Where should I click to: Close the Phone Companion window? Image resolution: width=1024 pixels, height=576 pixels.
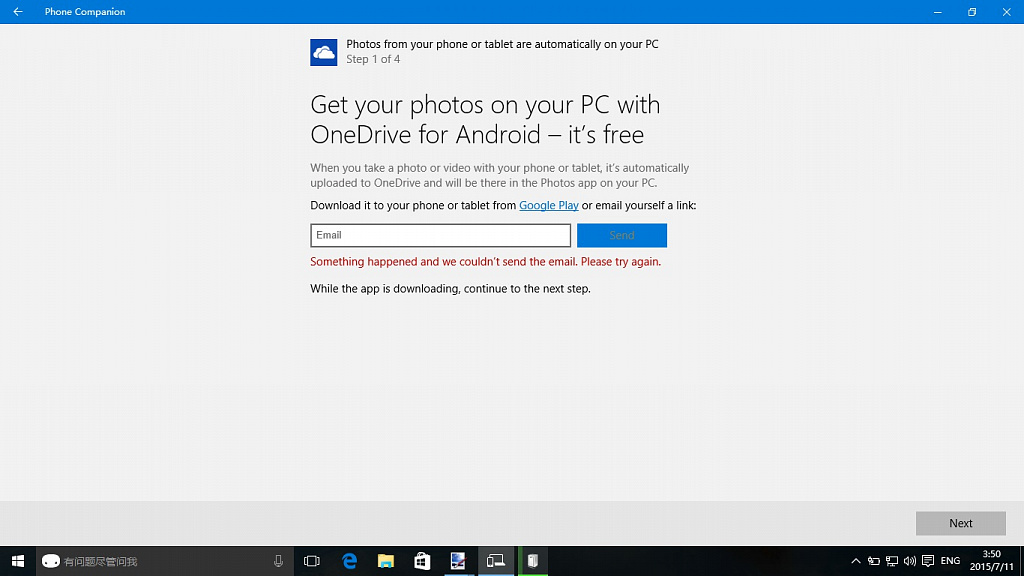(x=1006, y=12)
